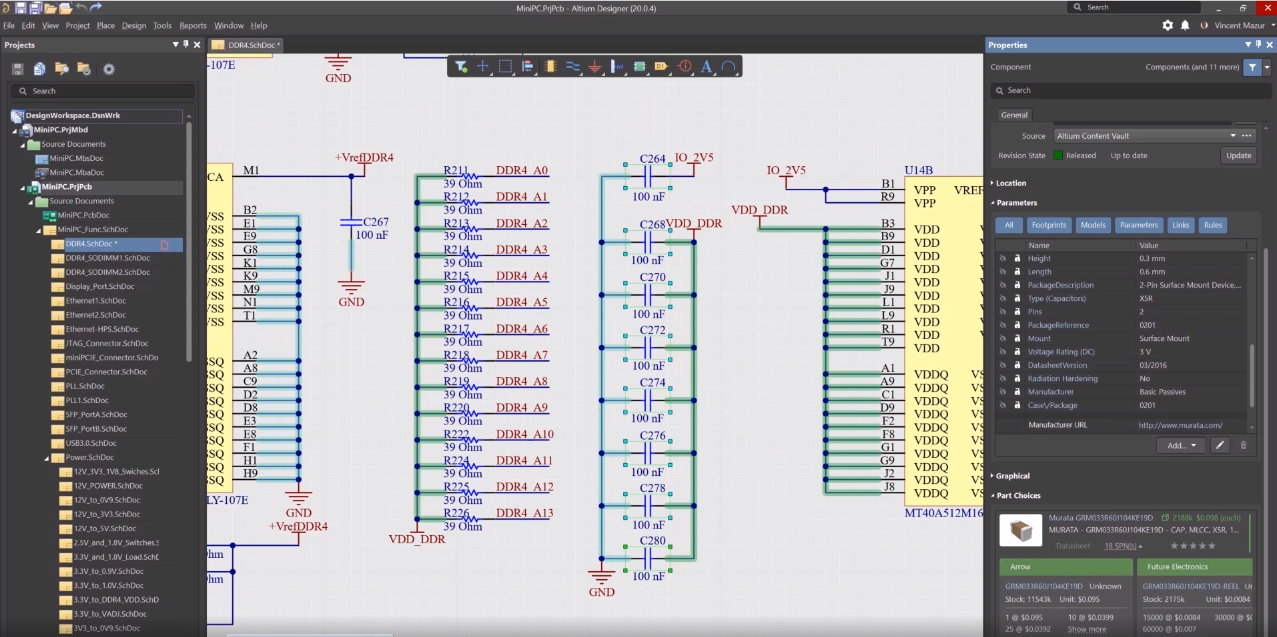Click the save icon in Projects panel toolbar
The width and height of the screenshot is (1277, 637).
point(17,69)
